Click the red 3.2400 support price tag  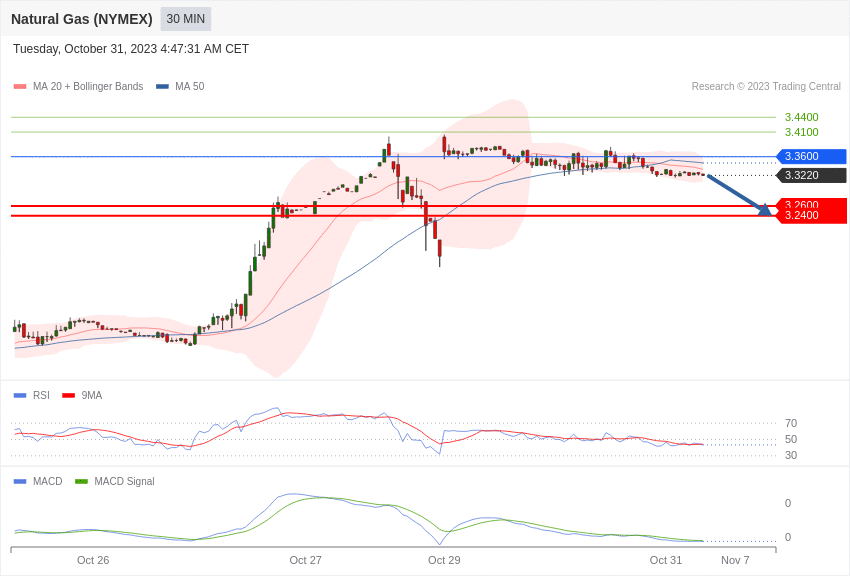[812, 216]
